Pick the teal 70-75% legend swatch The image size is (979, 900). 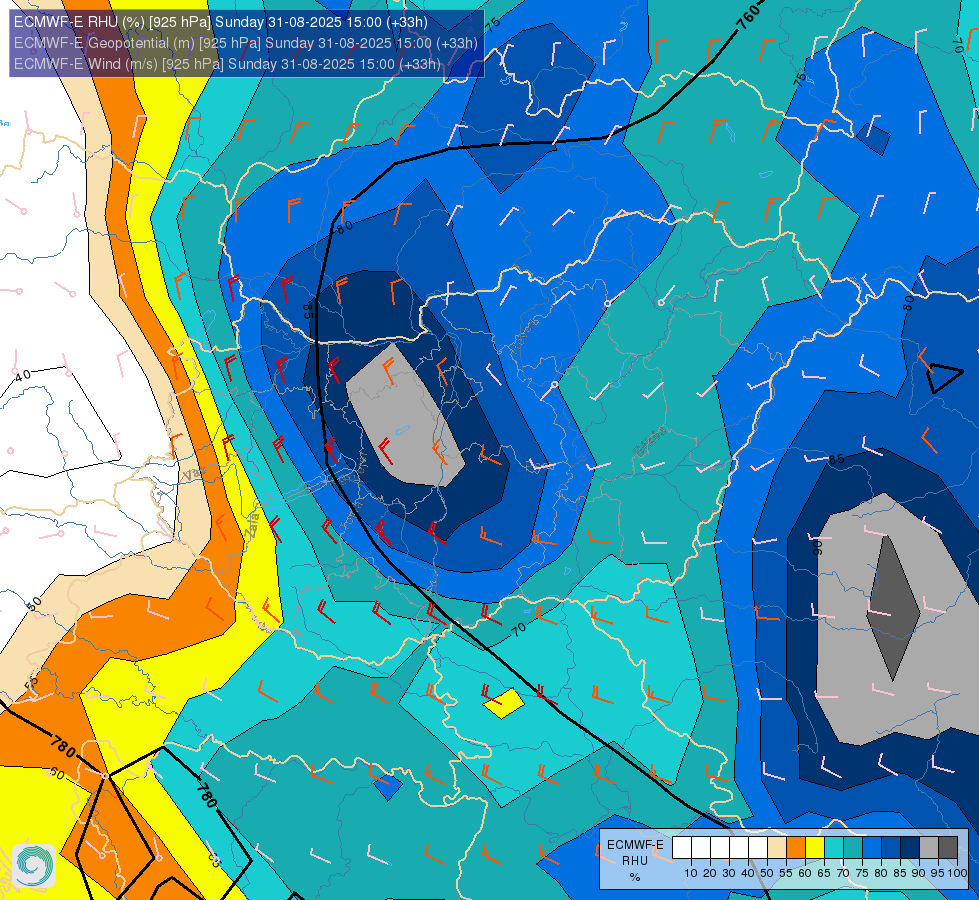(x=853, y=848)
